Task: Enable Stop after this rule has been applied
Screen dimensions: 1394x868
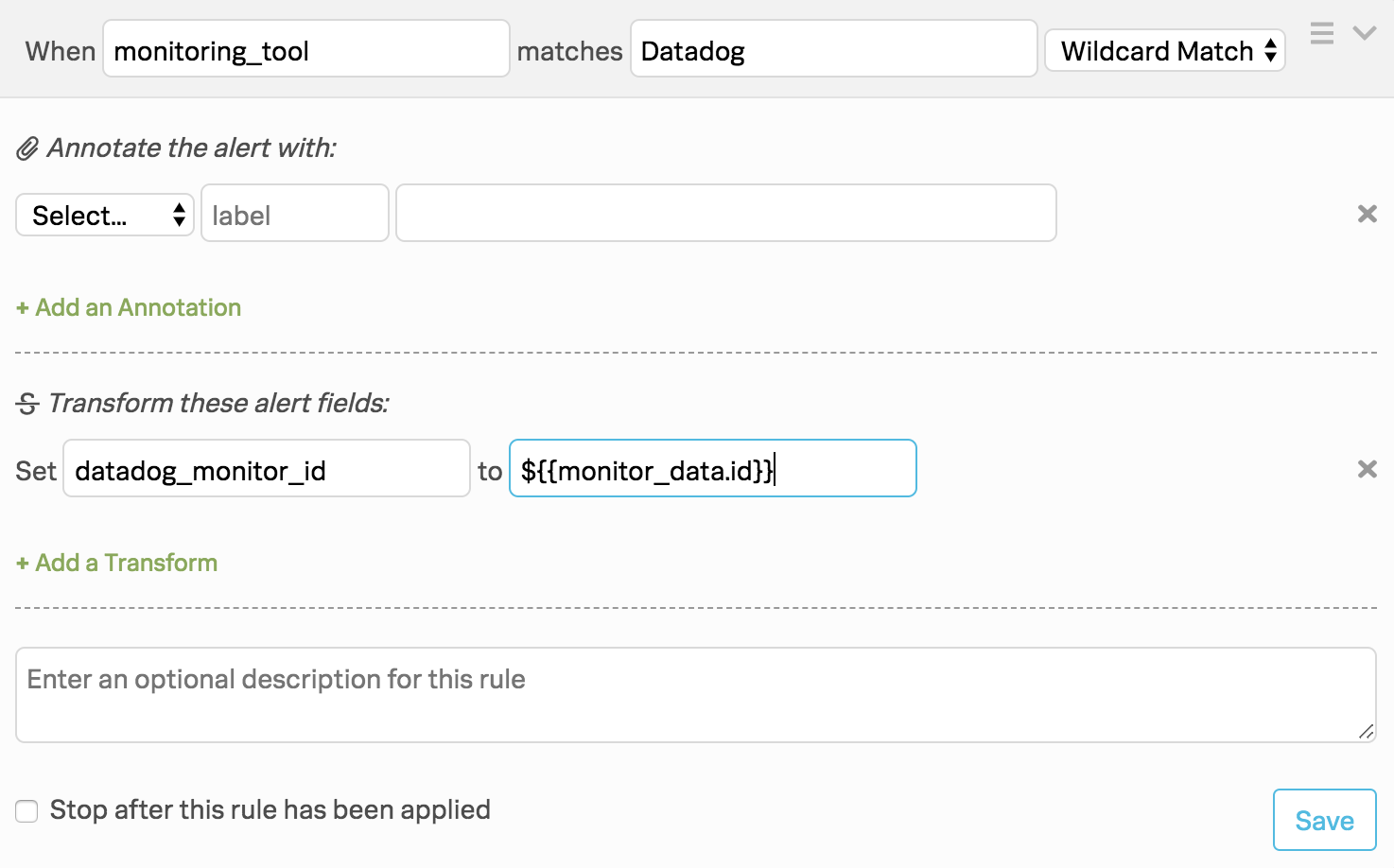Action: click(x=26, y=810)
